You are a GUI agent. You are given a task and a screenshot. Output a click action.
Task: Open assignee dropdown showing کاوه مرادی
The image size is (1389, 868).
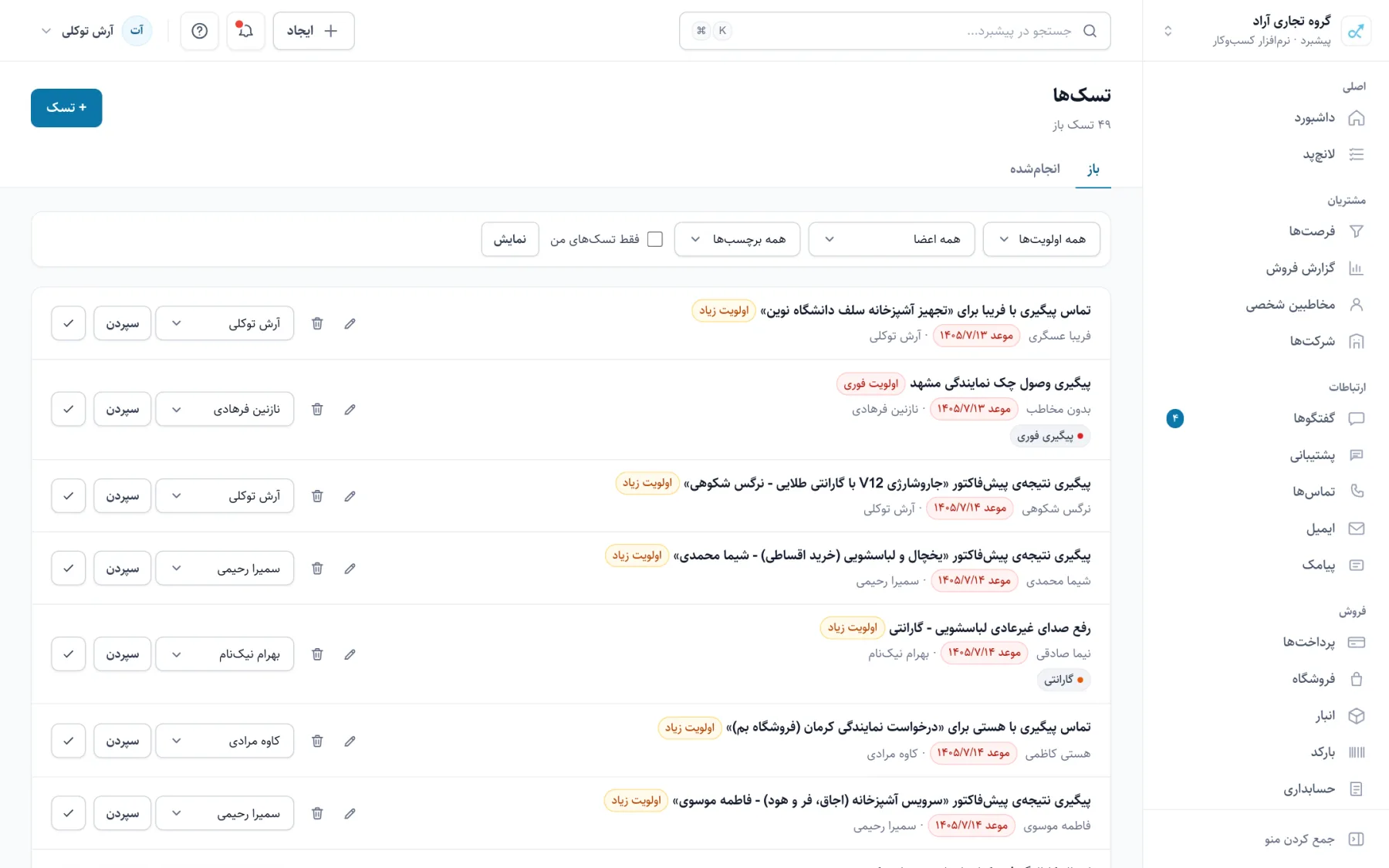225,741
